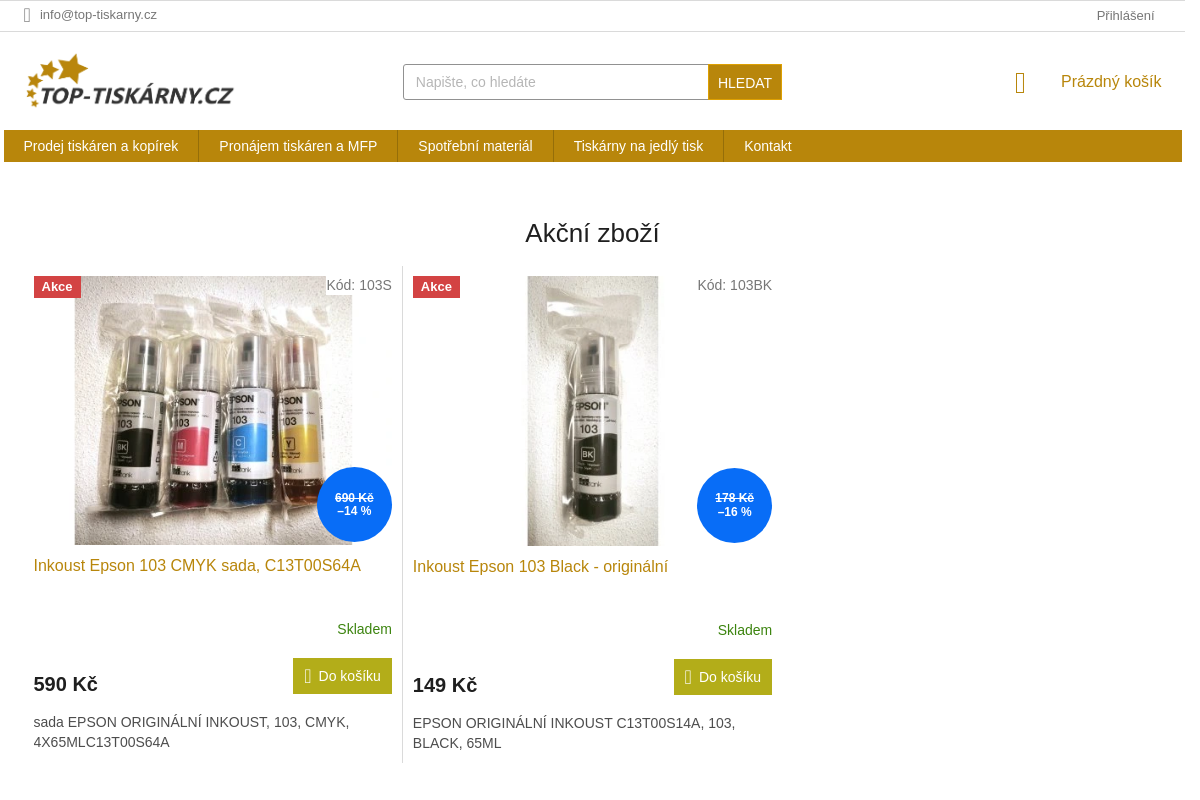Open Pronájem tiskáren a MFP menu
Viewport: 1200px width, 800px height.
[298, 146]
